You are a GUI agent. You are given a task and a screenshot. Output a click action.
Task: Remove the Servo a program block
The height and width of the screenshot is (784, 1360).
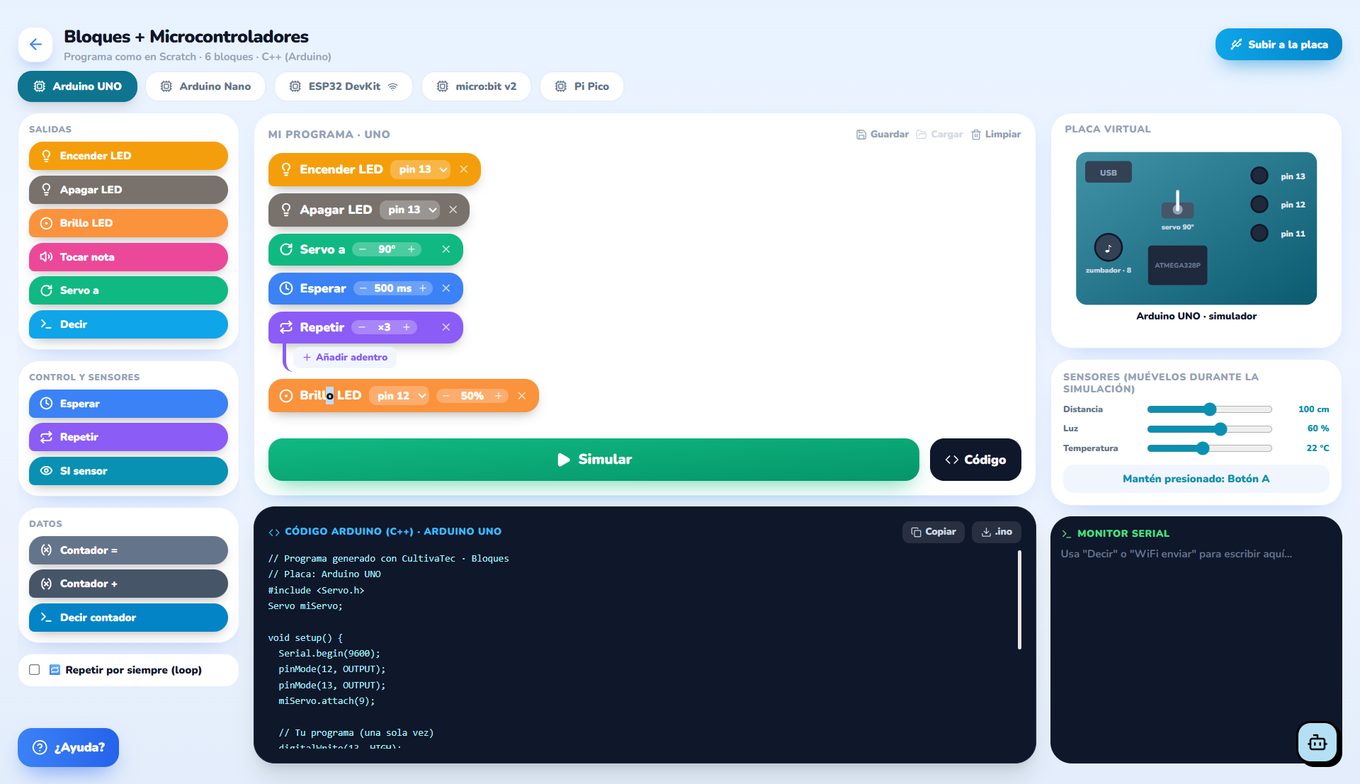point(446,249)
